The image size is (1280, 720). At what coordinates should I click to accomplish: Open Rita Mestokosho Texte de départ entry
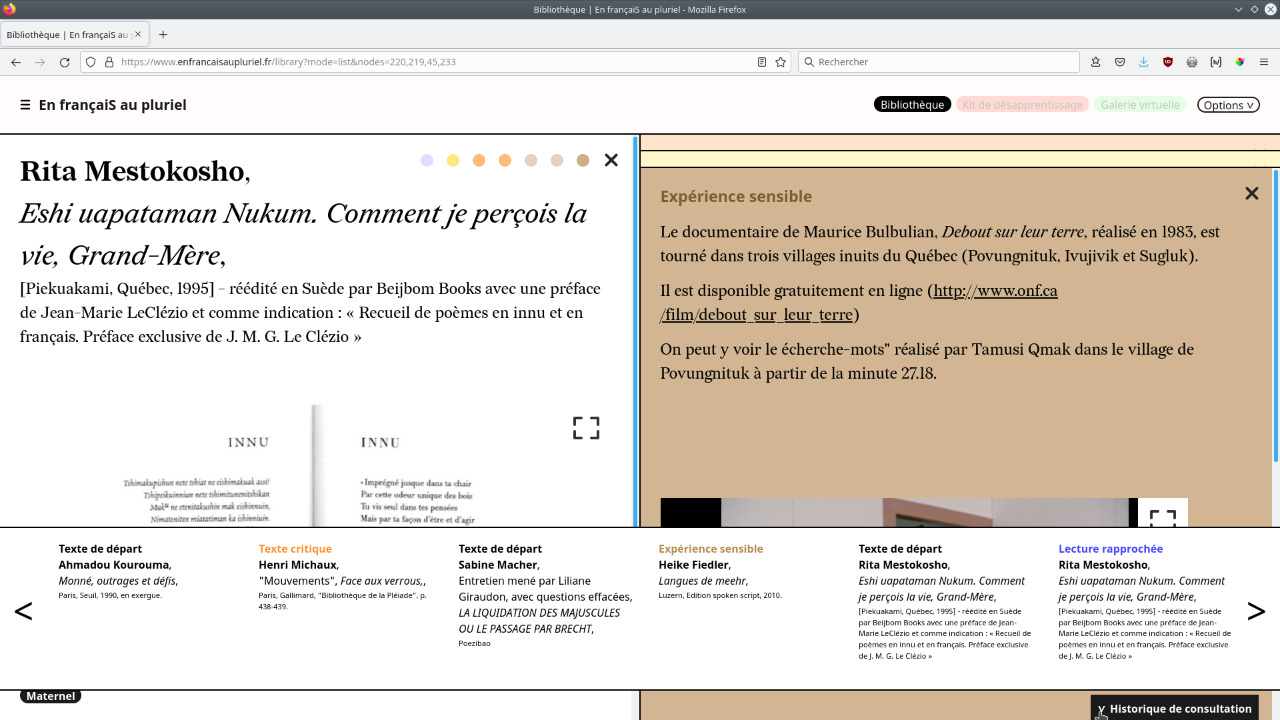coord(946,602)
